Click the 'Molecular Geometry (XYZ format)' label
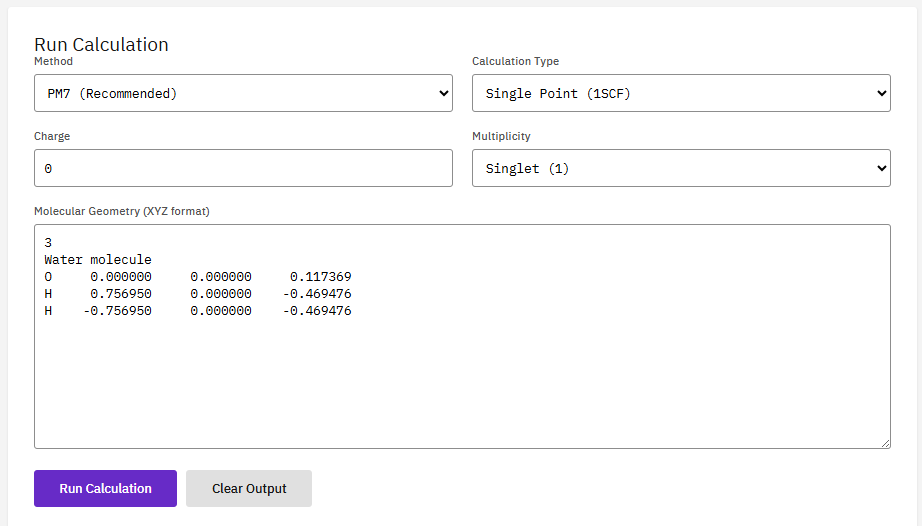This screenshot has height=526, width=922. pos(122,211)
